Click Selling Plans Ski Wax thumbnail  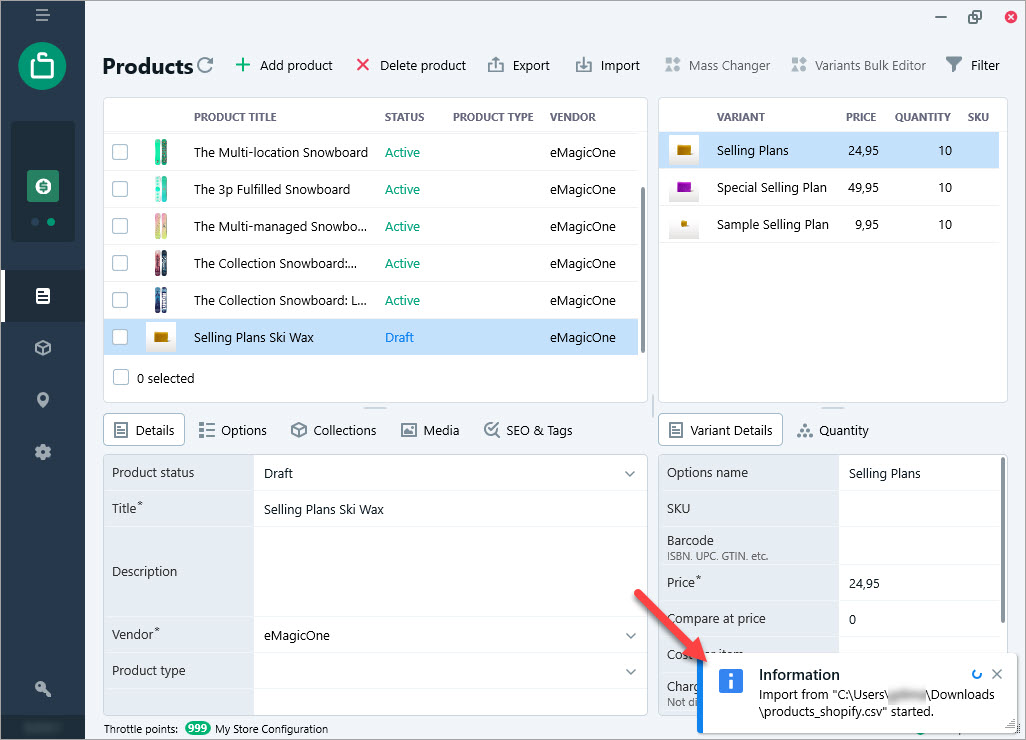coord(161,337)
